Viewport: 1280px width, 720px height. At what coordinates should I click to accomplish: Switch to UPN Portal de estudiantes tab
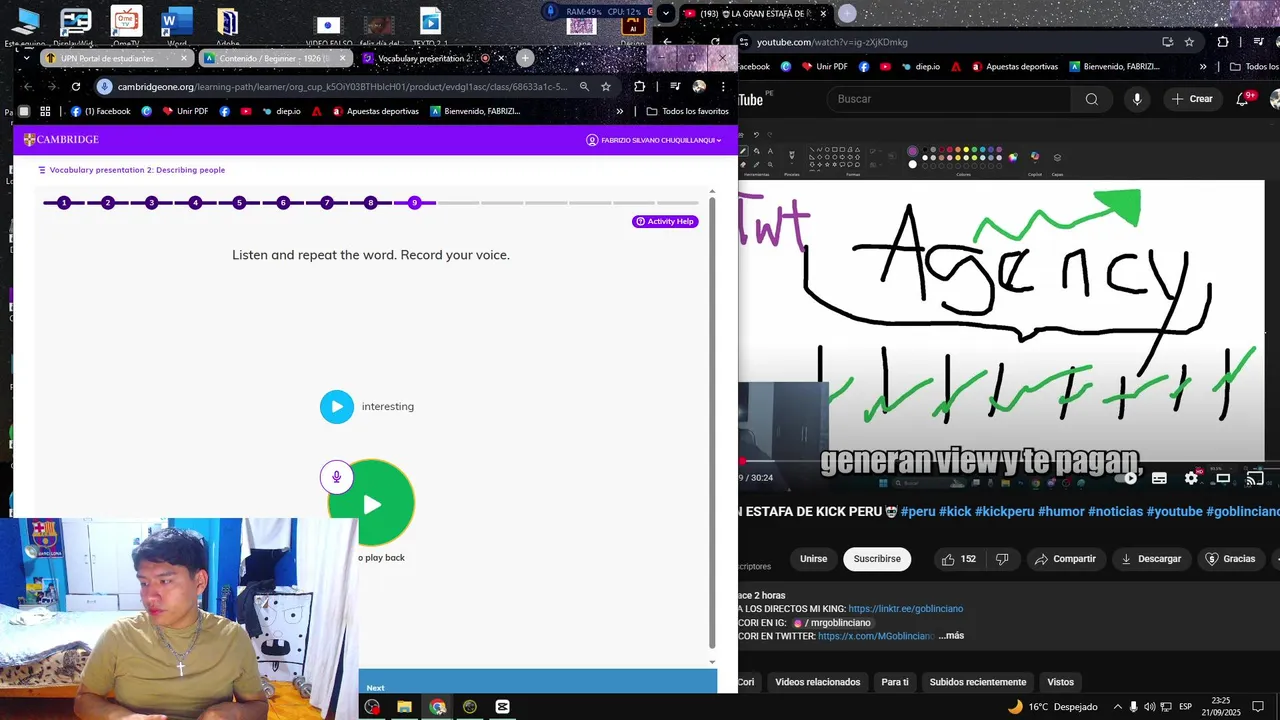(117, 58)
